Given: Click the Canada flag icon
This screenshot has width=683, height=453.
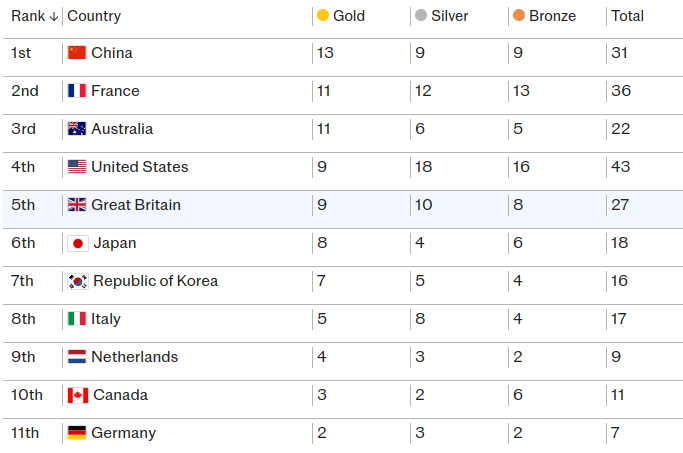Looking at the screenshot, I should click(78, 395).
